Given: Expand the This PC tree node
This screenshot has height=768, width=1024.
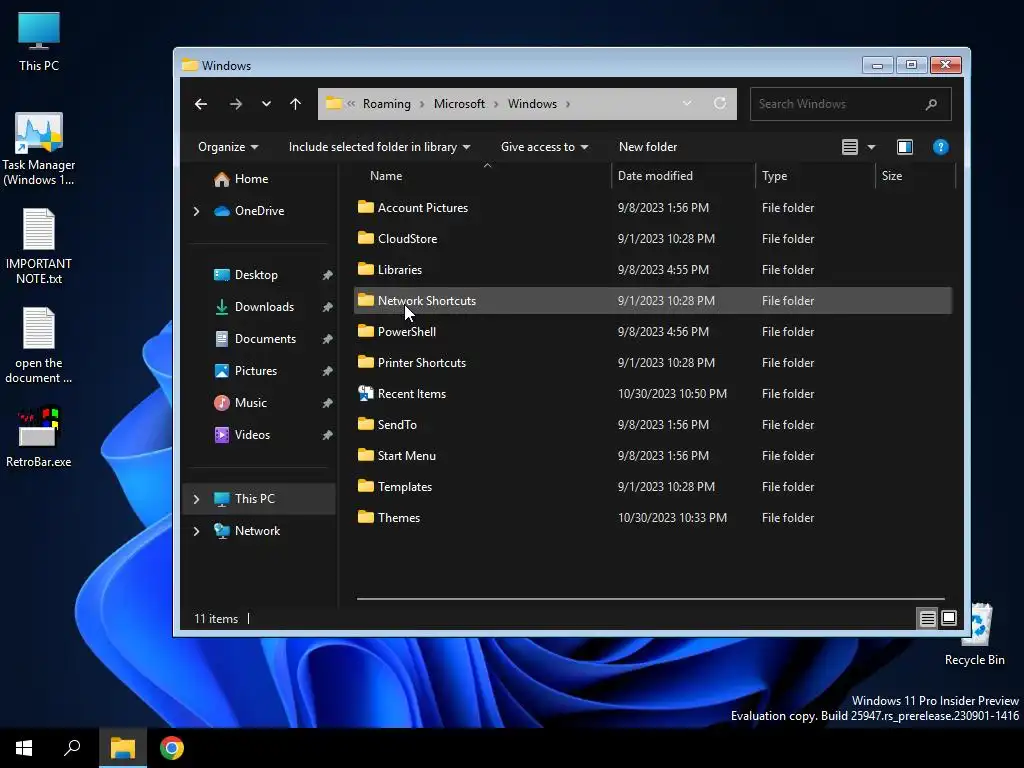Looking at the screenshot, I should 197,499.
